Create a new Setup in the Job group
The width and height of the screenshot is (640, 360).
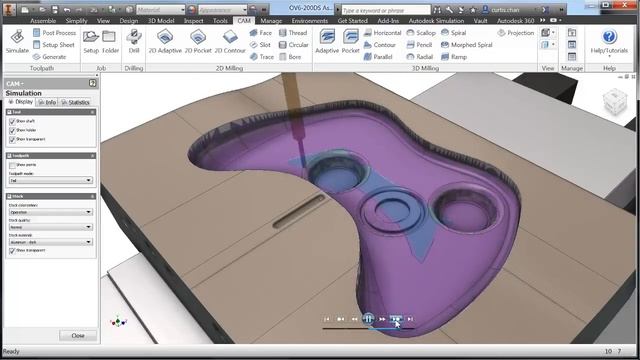click(91, 42)
